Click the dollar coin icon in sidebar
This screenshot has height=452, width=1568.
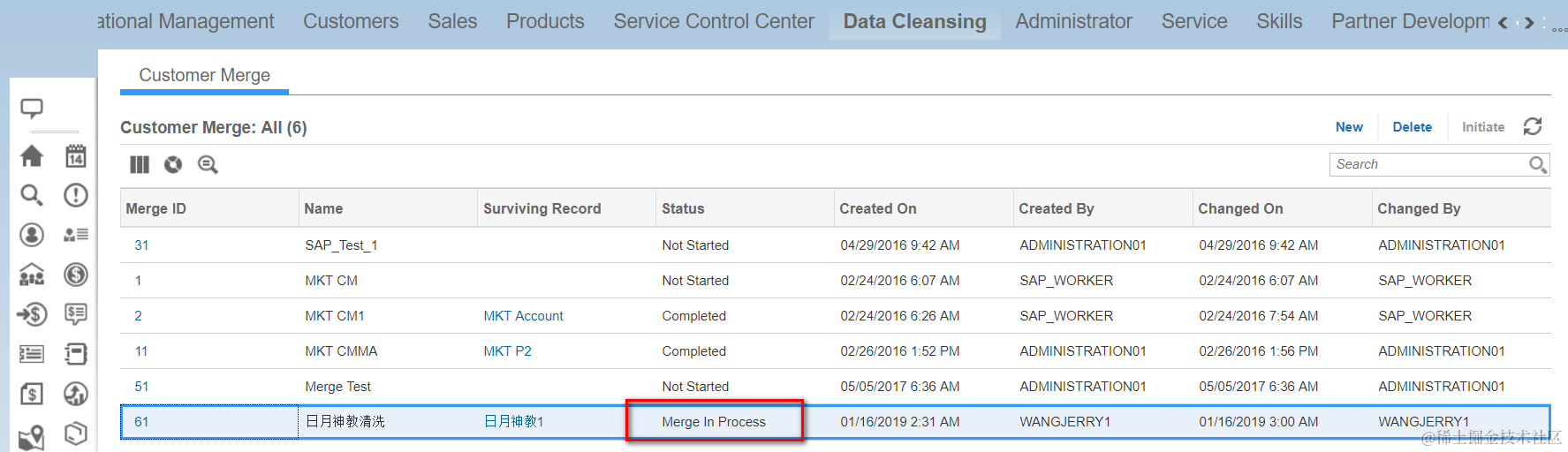(76, 275)
